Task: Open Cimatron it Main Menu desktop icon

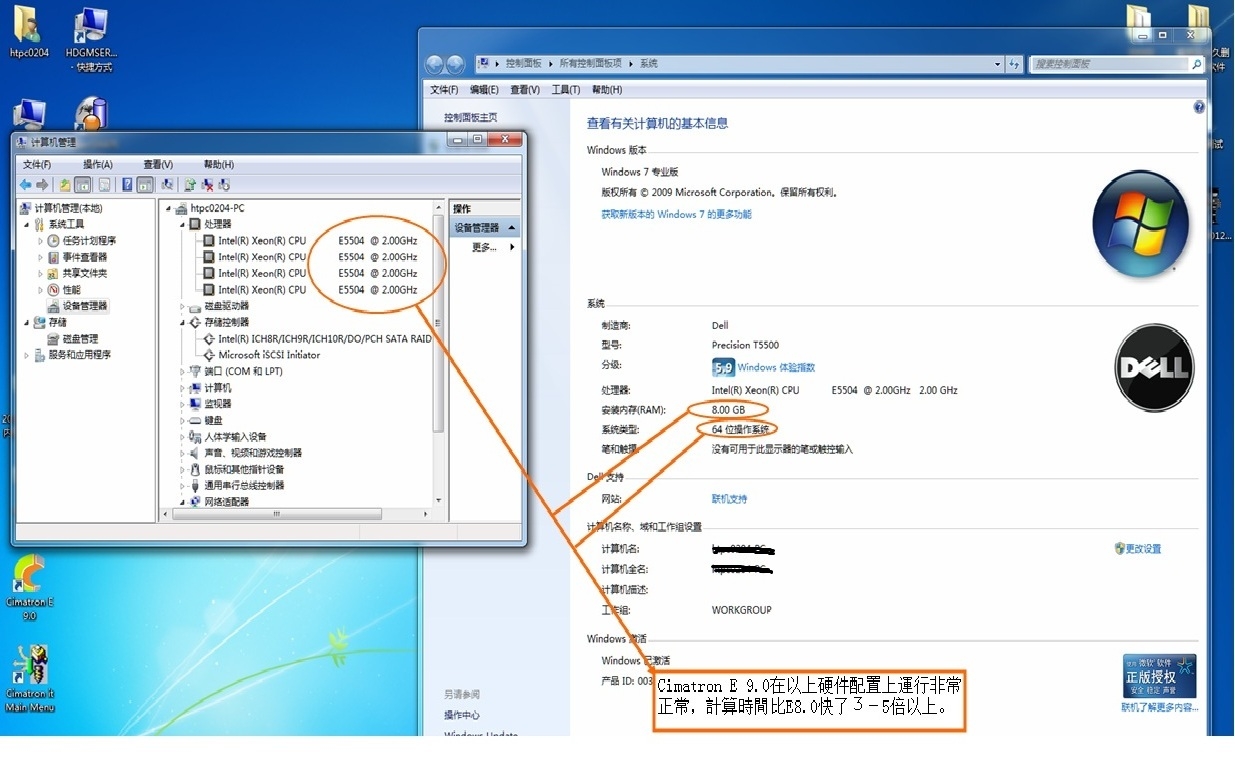Action: click(x=30, y=678)
